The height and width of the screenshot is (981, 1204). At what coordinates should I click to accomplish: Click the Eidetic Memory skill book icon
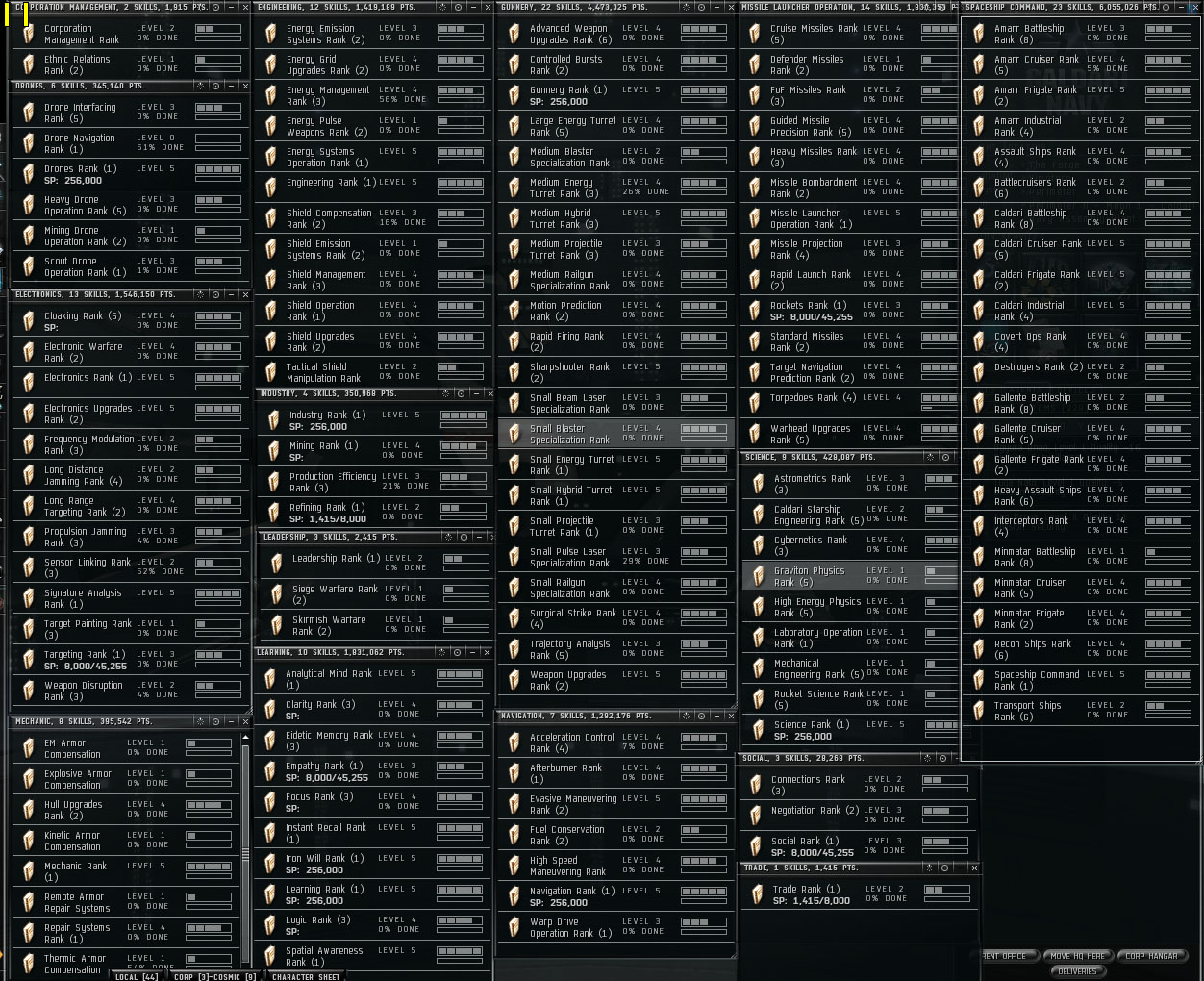click(x=270, y=742)
